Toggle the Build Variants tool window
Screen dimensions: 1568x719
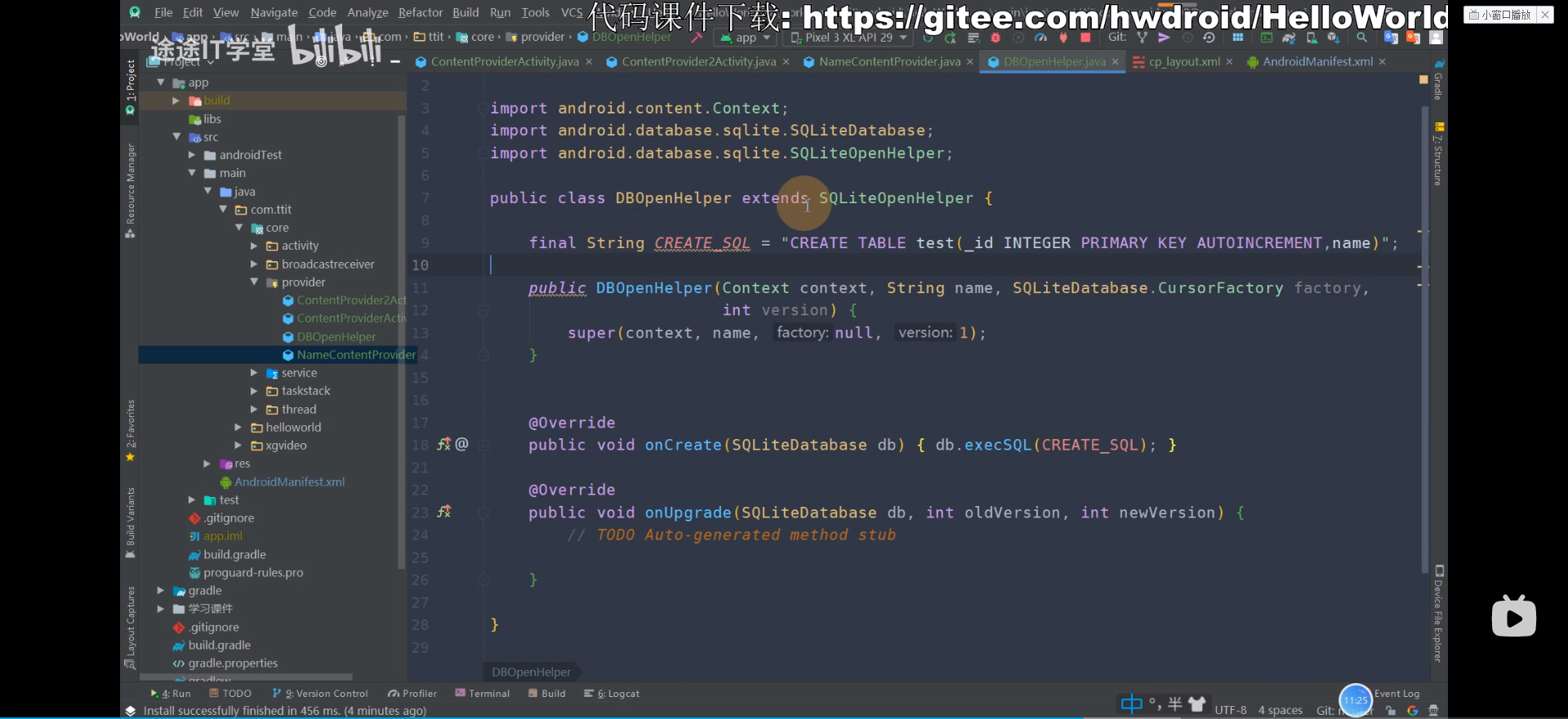(130, 523)
